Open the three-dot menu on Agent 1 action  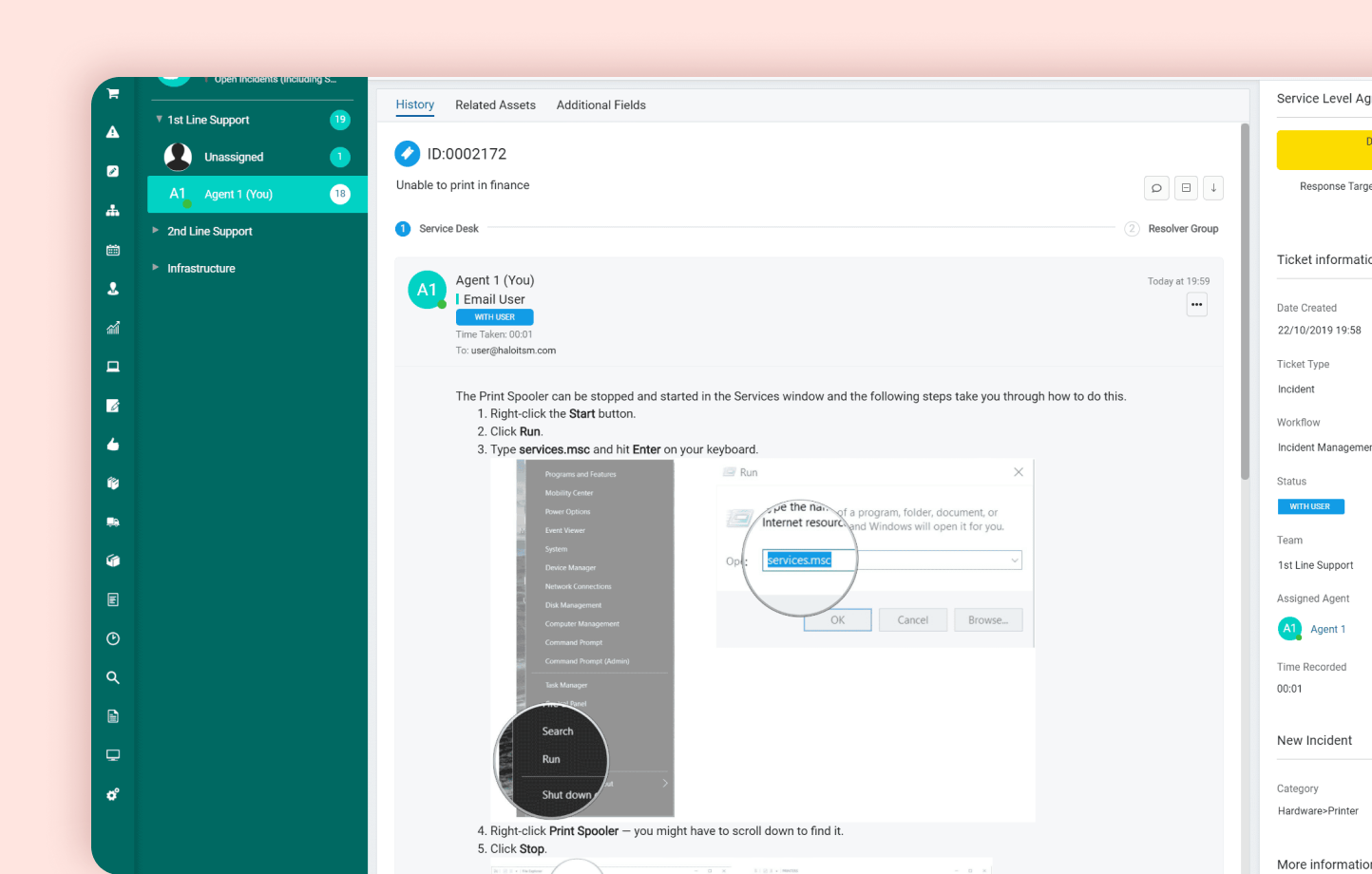coord(1197,305)
